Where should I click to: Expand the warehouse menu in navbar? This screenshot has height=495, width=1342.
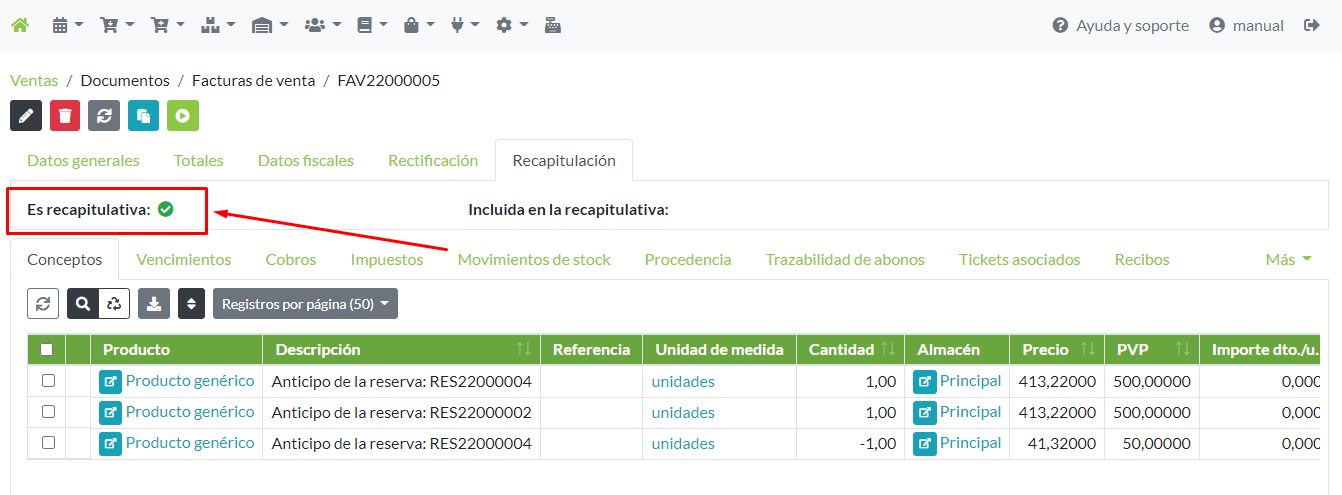(269, 25)
